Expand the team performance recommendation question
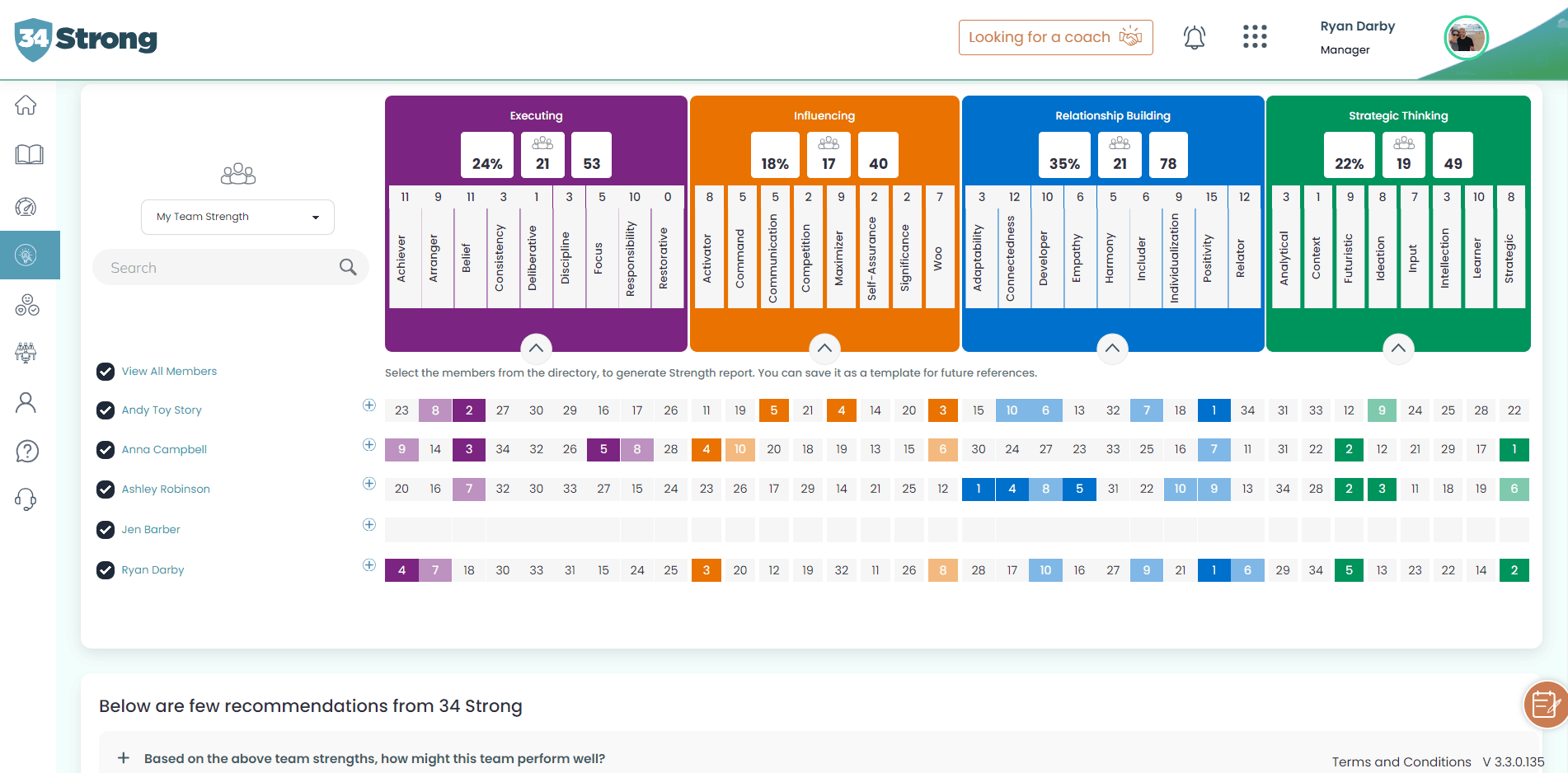Screen dimensions: 1568x773 tap(124, 758)
